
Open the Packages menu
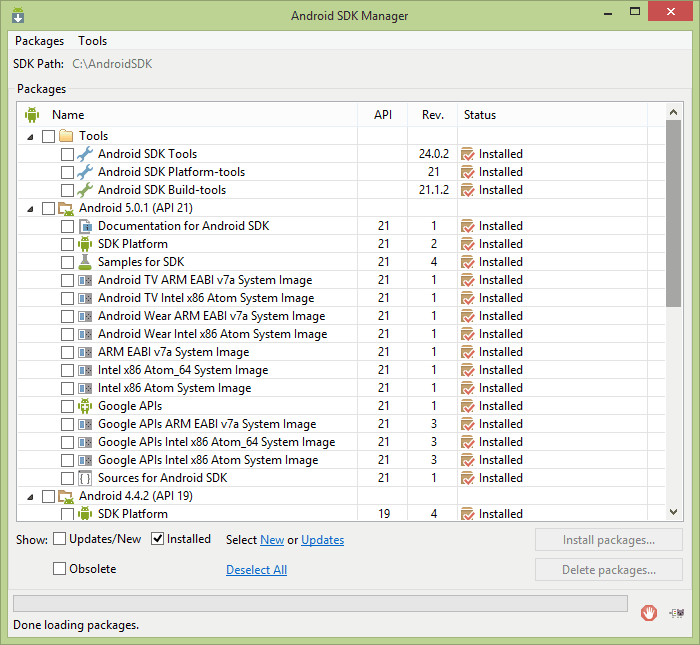point(39,41)
